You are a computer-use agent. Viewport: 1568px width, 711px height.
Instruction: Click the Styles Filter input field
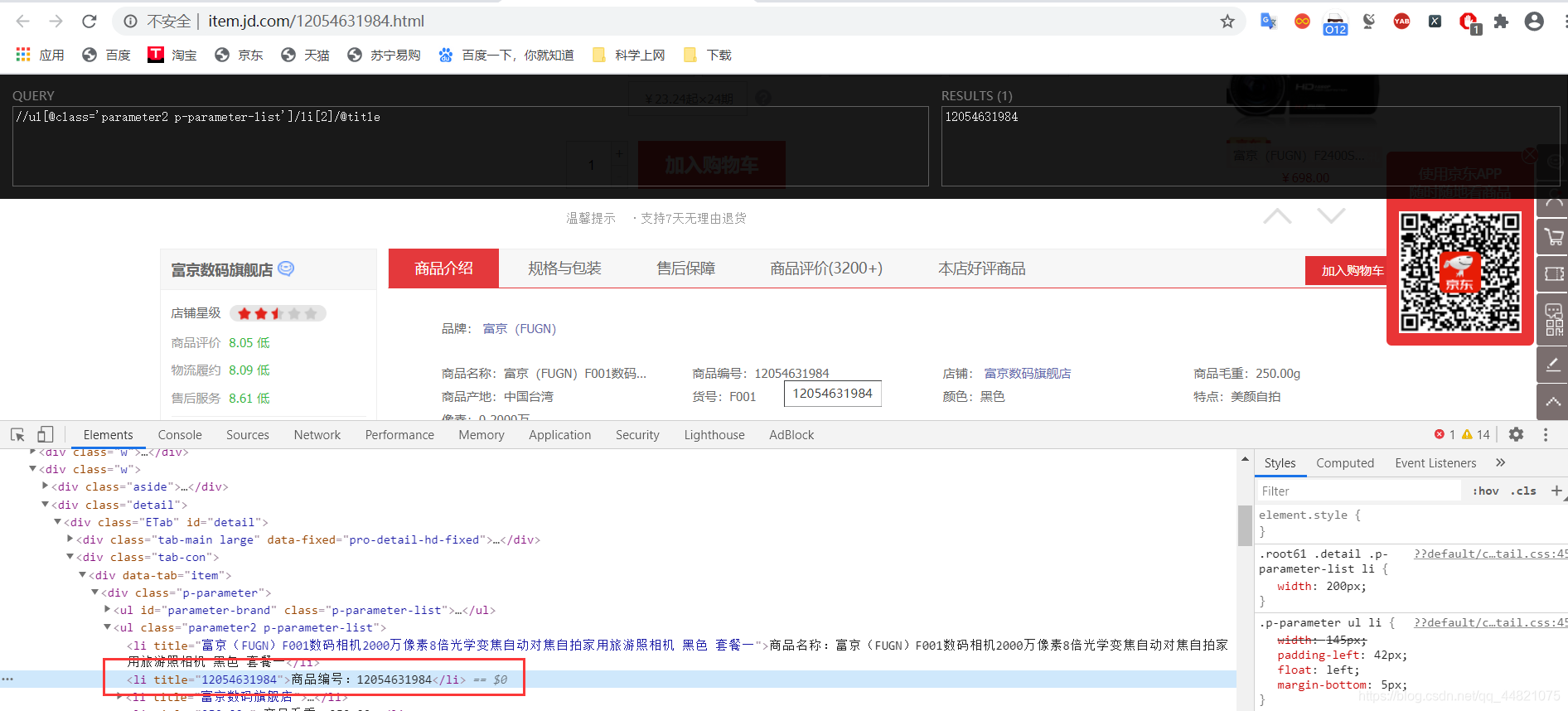(x=1359, y=491)
